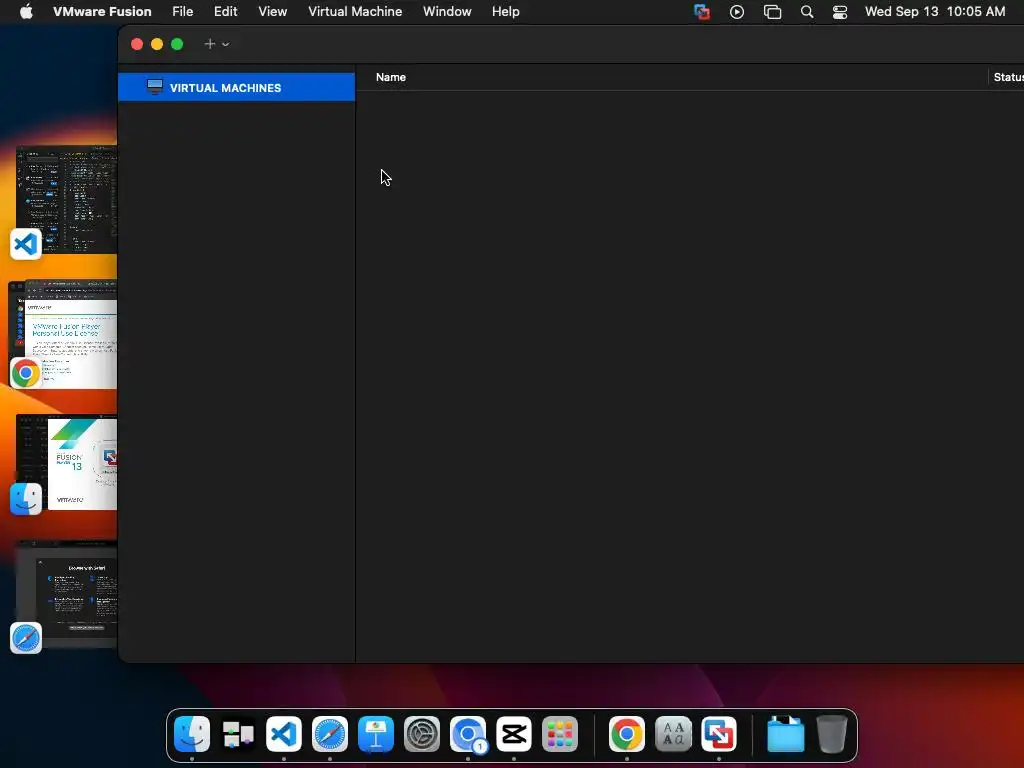1024x768 pixels.
Task: Open Keynote from the Dock
Action: [376, 734]
